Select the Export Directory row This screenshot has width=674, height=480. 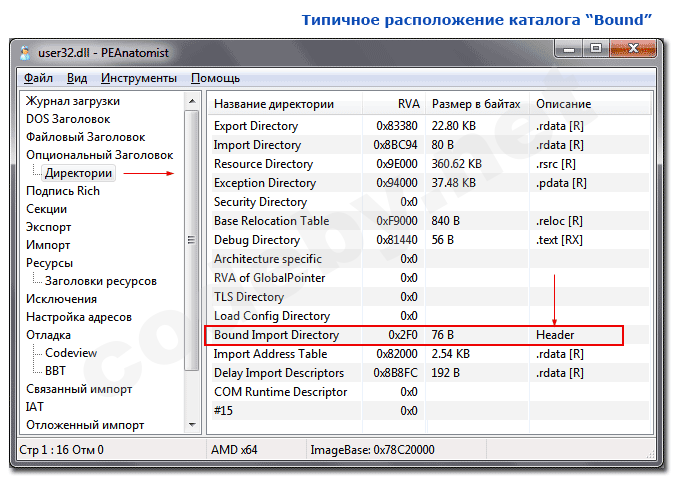pos(256,126)
